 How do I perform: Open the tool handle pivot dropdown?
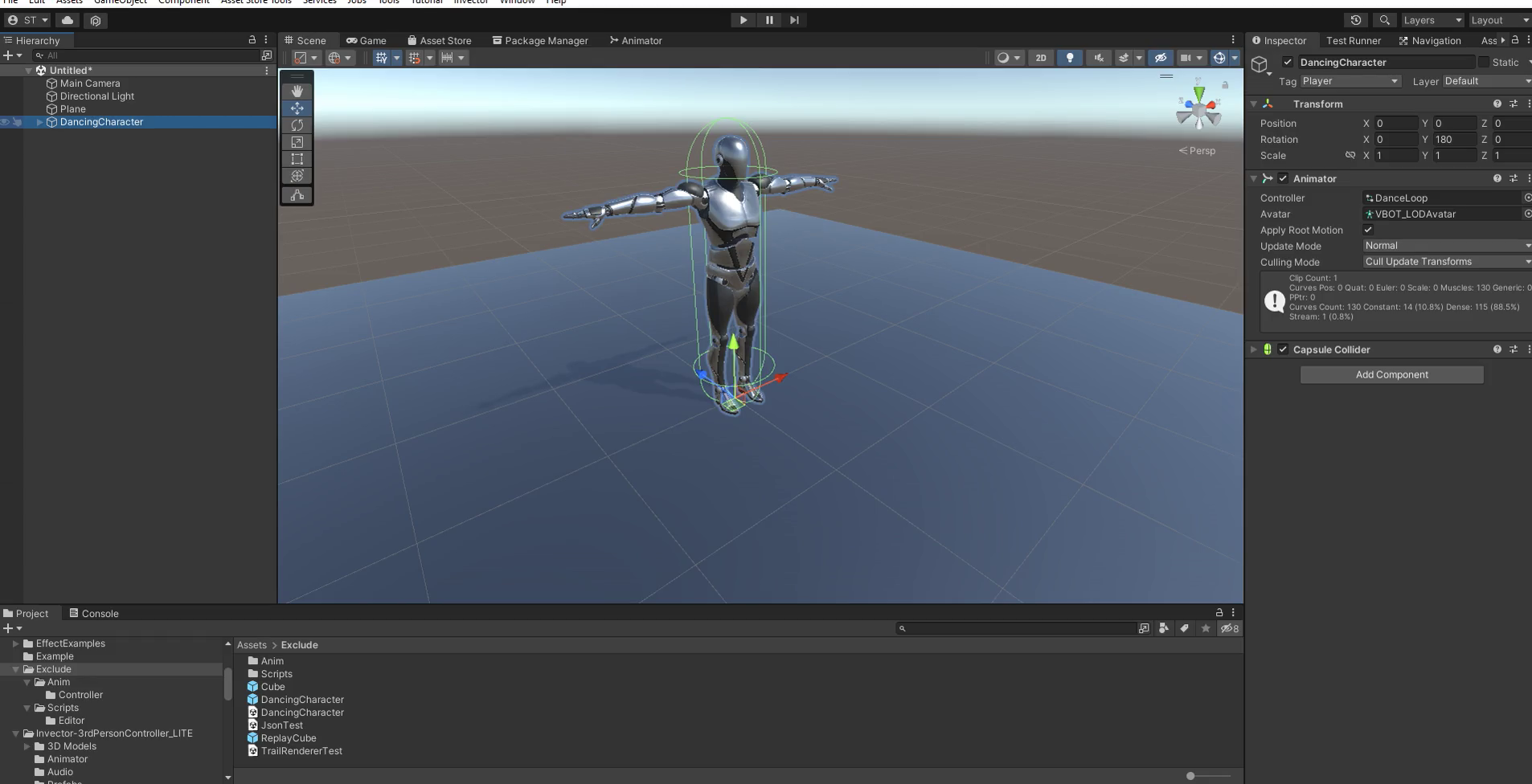click(x=305, y=58)
